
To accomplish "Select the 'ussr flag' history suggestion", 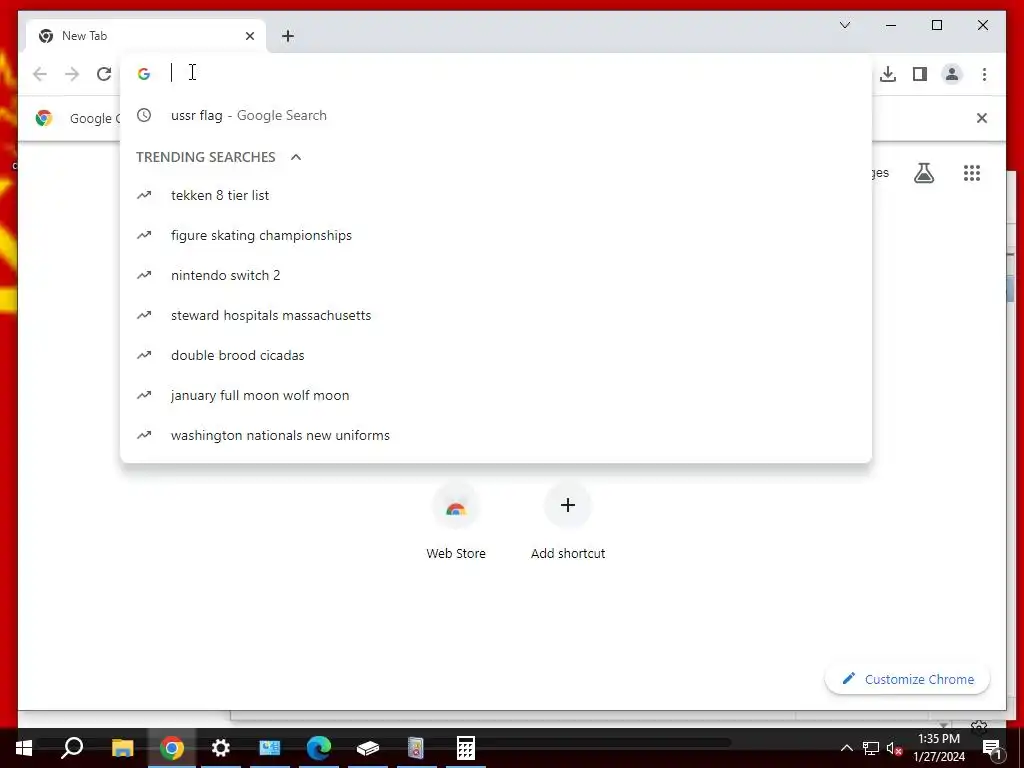I will tap(496, 116).
